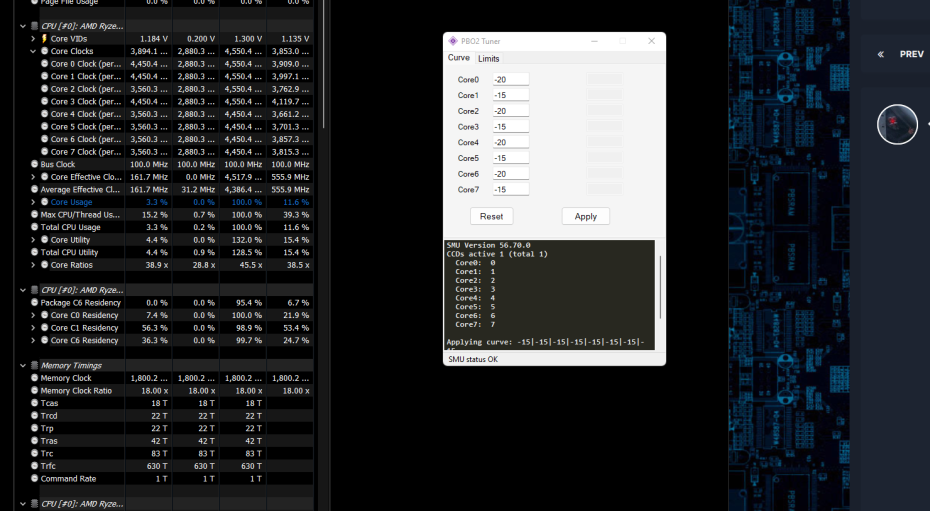Viewport: 930px width, 511px height.
Task: Click the Package C6 Residency sensor icon
Action: pos(35,302)
